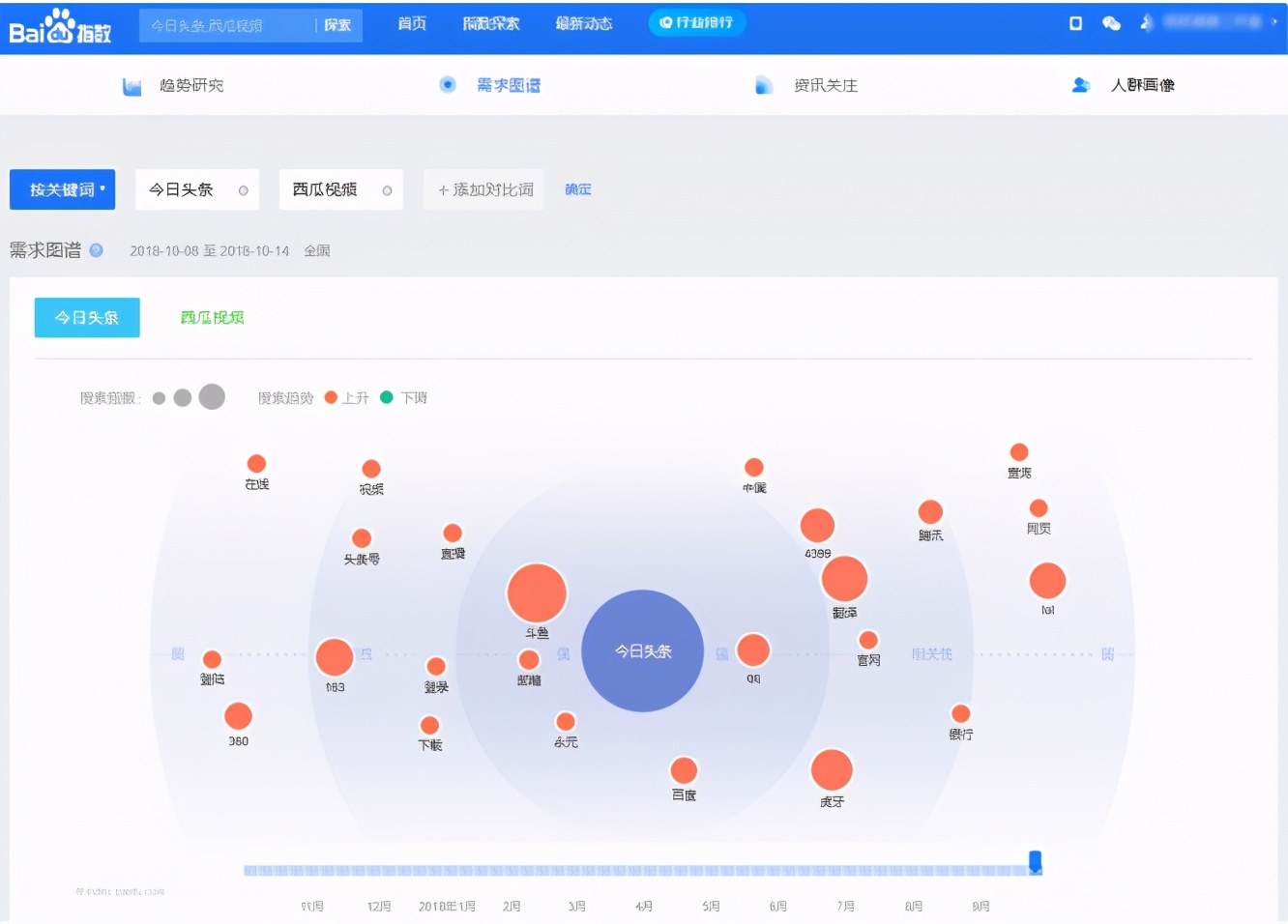Toggle the 上升 orange legend marker
1288x924 pixels.
(331, 397)
